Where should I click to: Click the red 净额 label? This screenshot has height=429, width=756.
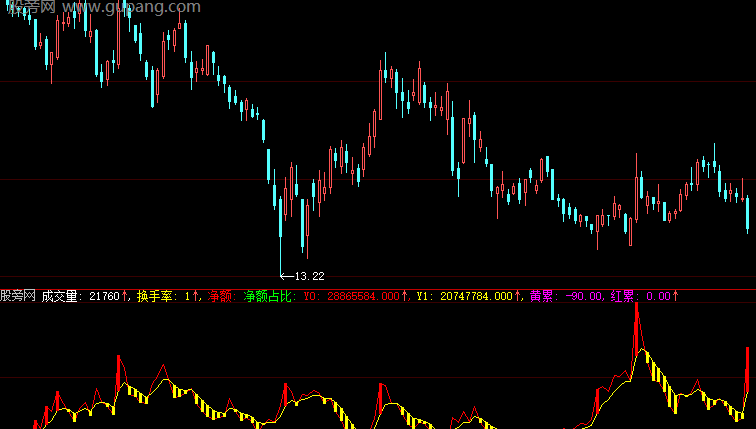coord(222,296)
